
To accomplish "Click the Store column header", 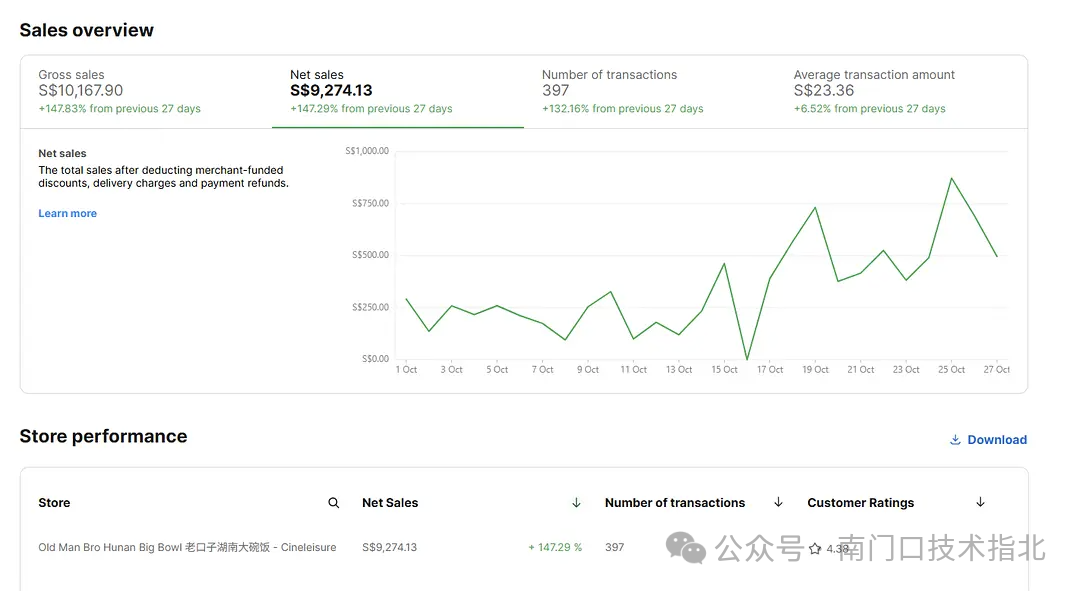I will coord(54,503).
